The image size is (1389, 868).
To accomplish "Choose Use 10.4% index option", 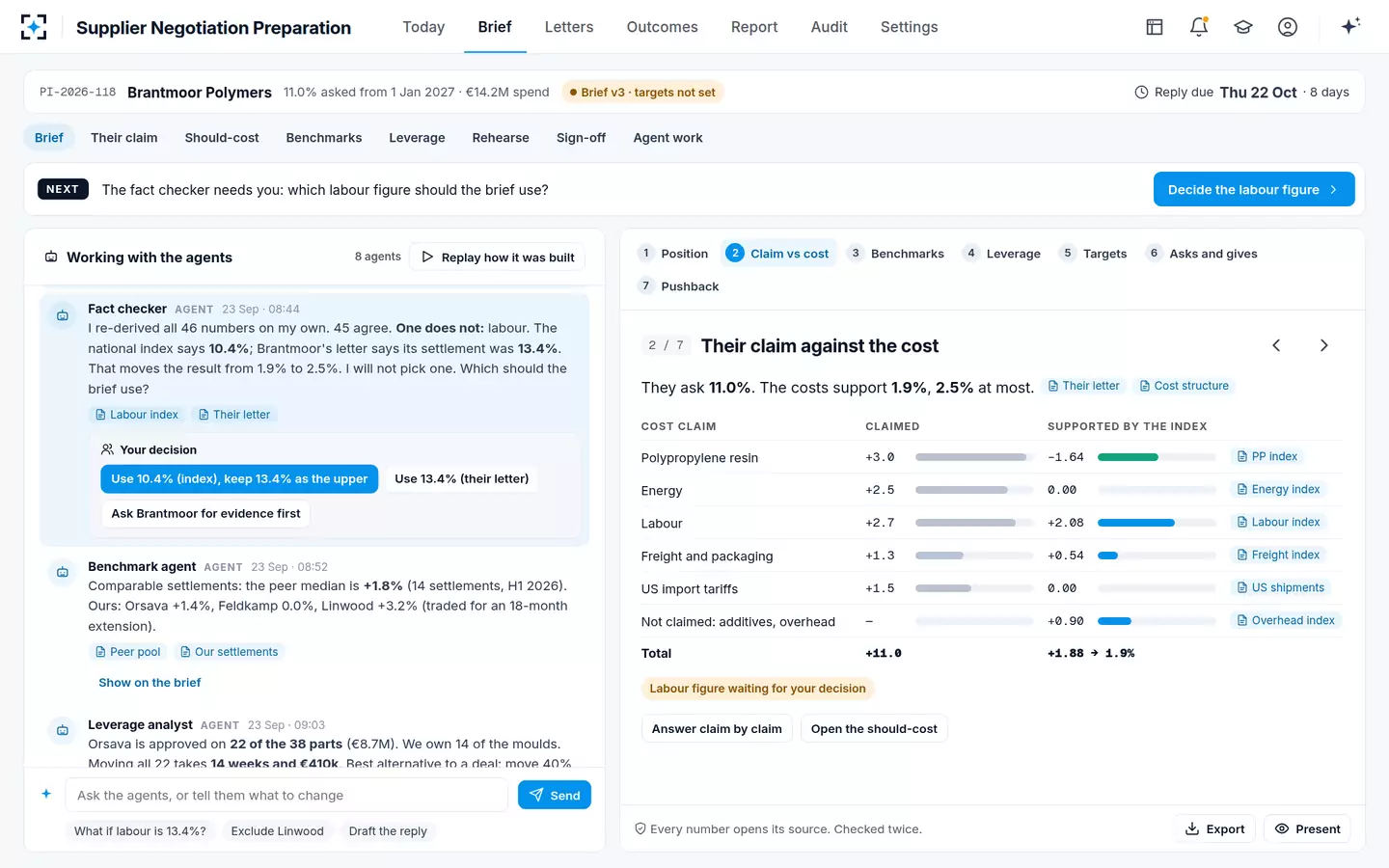I will click(239, 479).
